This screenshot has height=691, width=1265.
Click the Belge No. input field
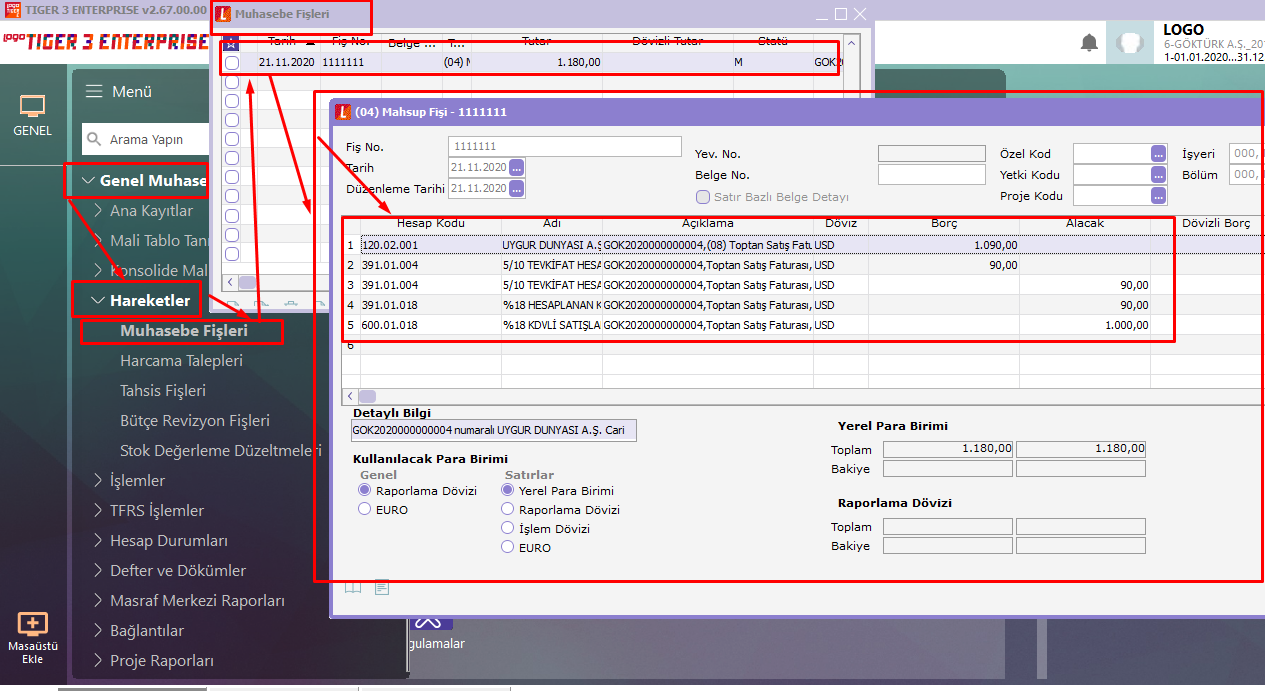pos(931,175)
